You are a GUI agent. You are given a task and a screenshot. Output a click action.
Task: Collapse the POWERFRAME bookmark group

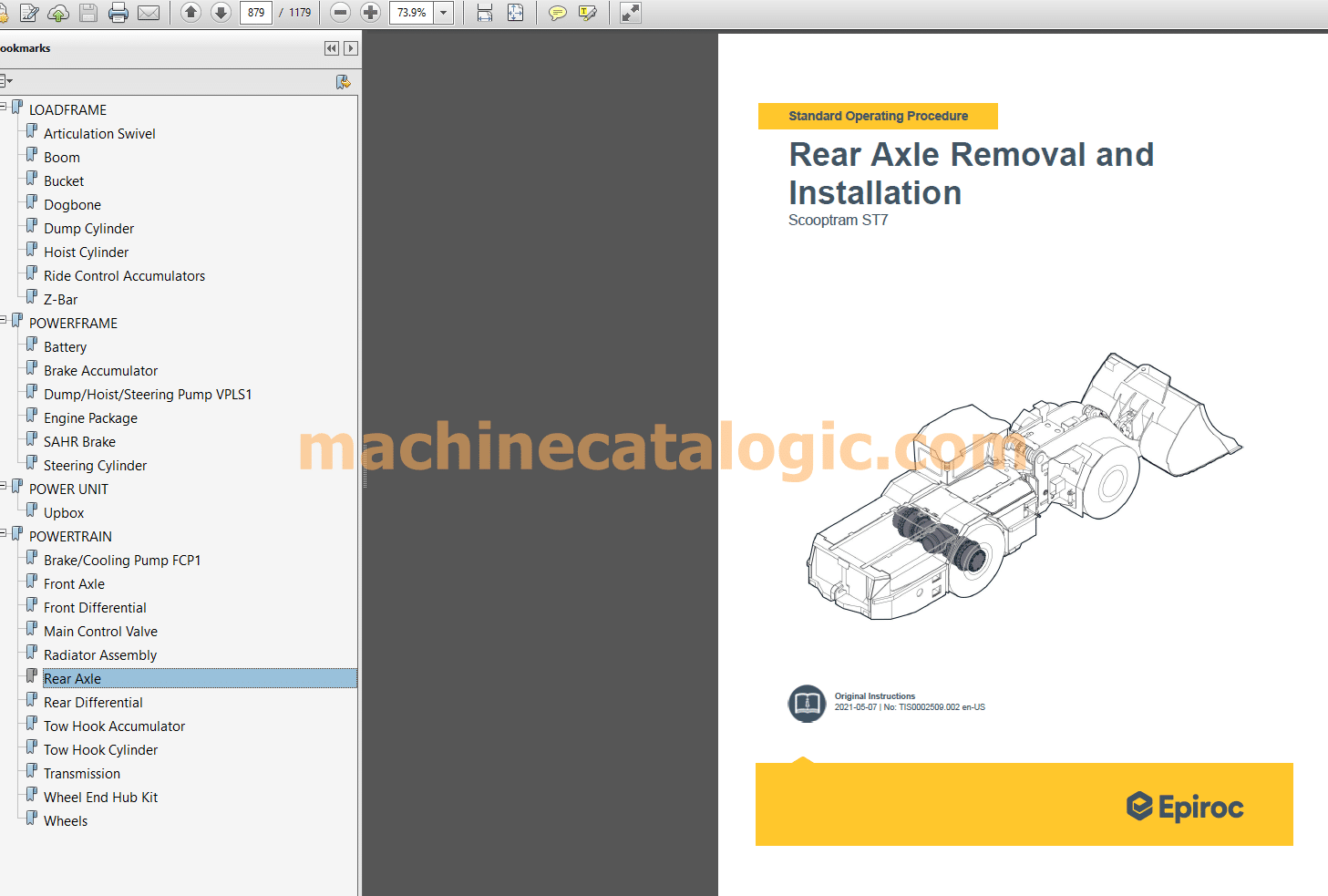coord(4,320)
